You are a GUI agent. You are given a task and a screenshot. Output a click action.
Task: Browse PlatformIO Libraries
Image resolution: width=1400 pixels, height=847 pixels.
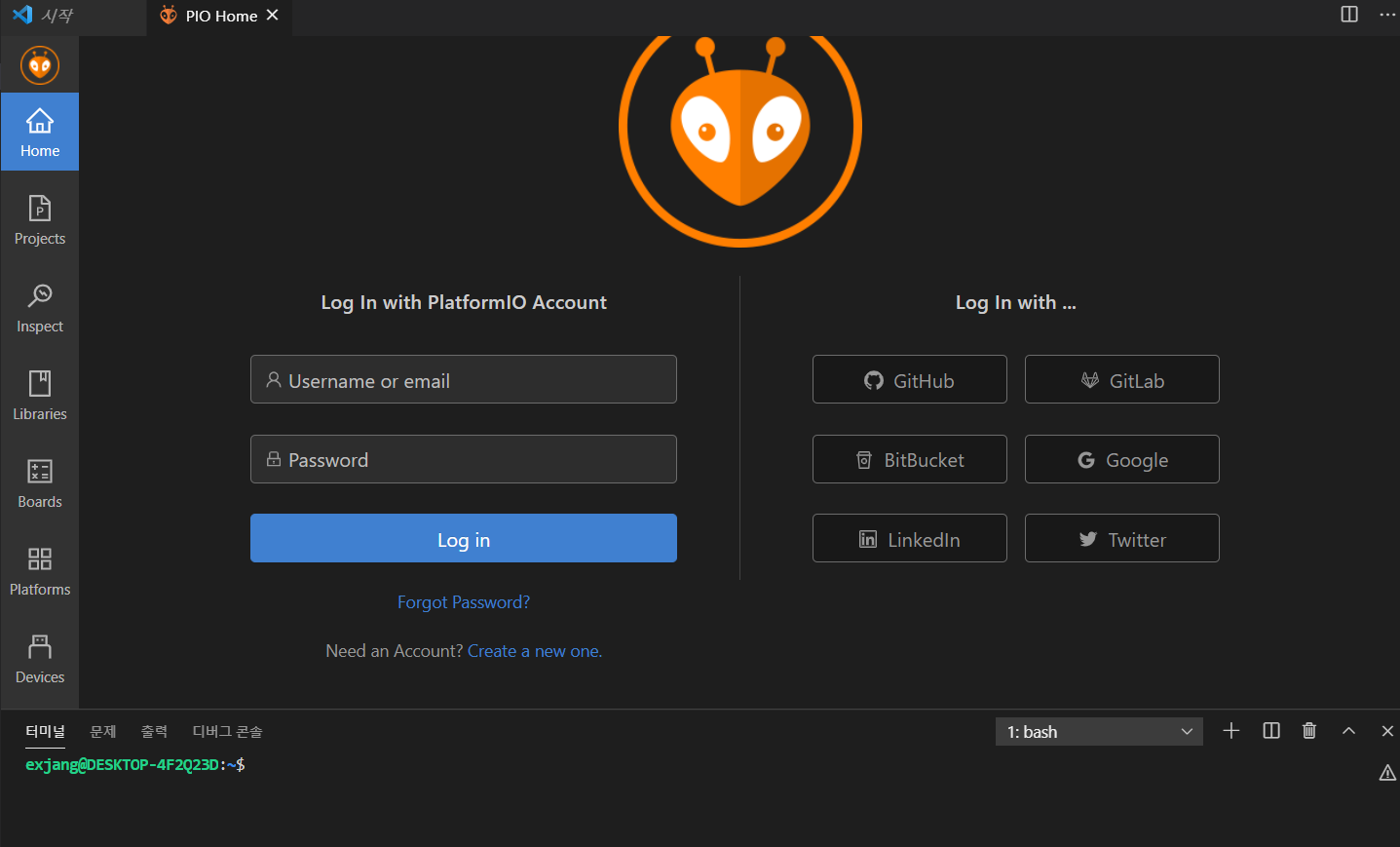pos(39,395)
